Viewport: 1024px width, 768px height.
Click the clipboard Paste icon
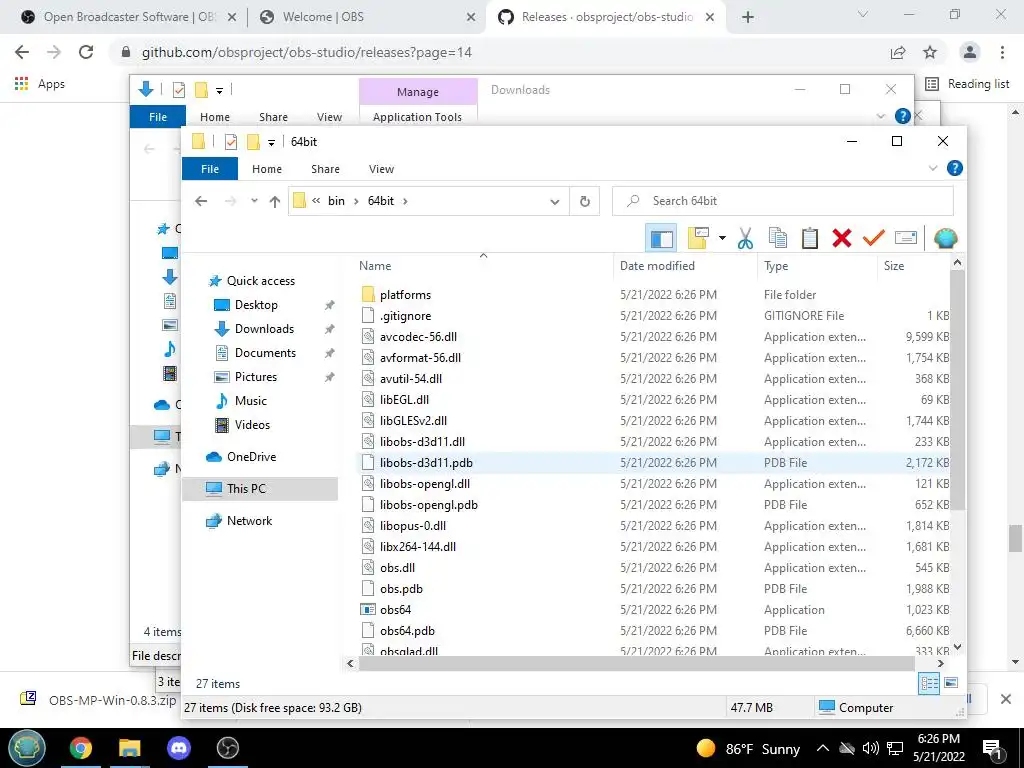[x=810, y=238]
